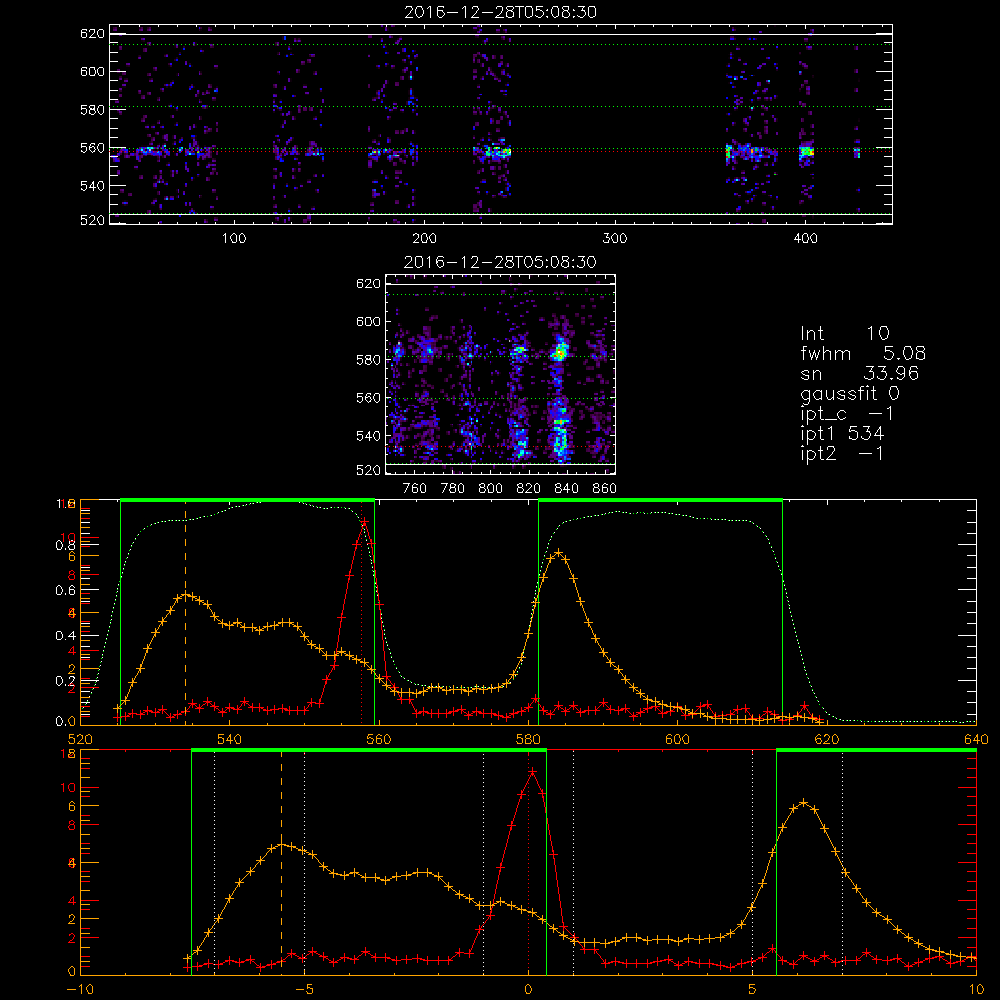The width and height of the screenshot is (1000, 1000).
Task: Click the profile plot x-axis label 600
Action: (677, 739)
